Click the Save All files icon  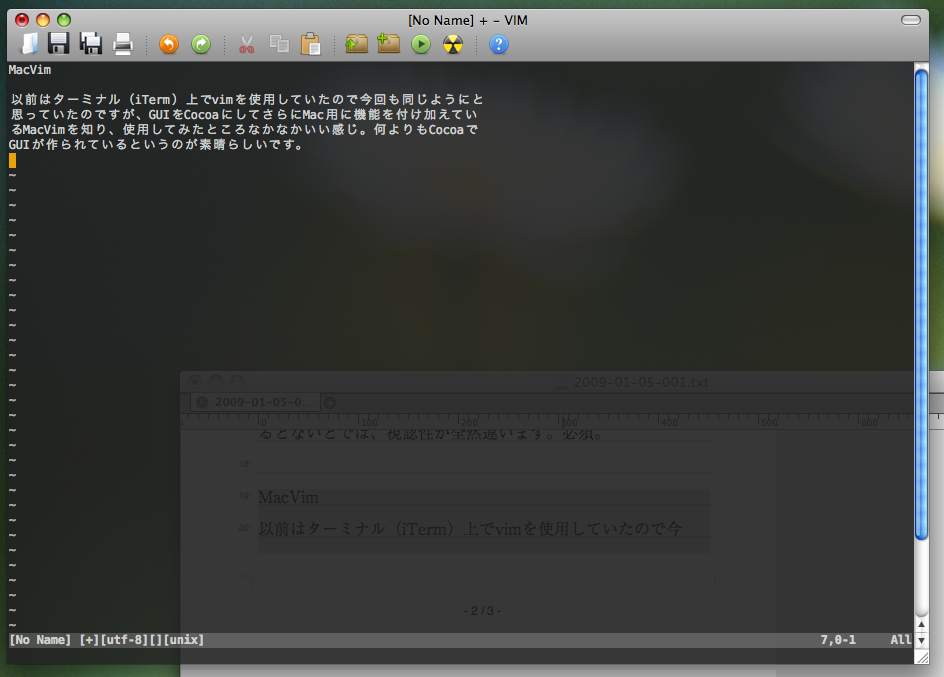[x=91, y=44]
